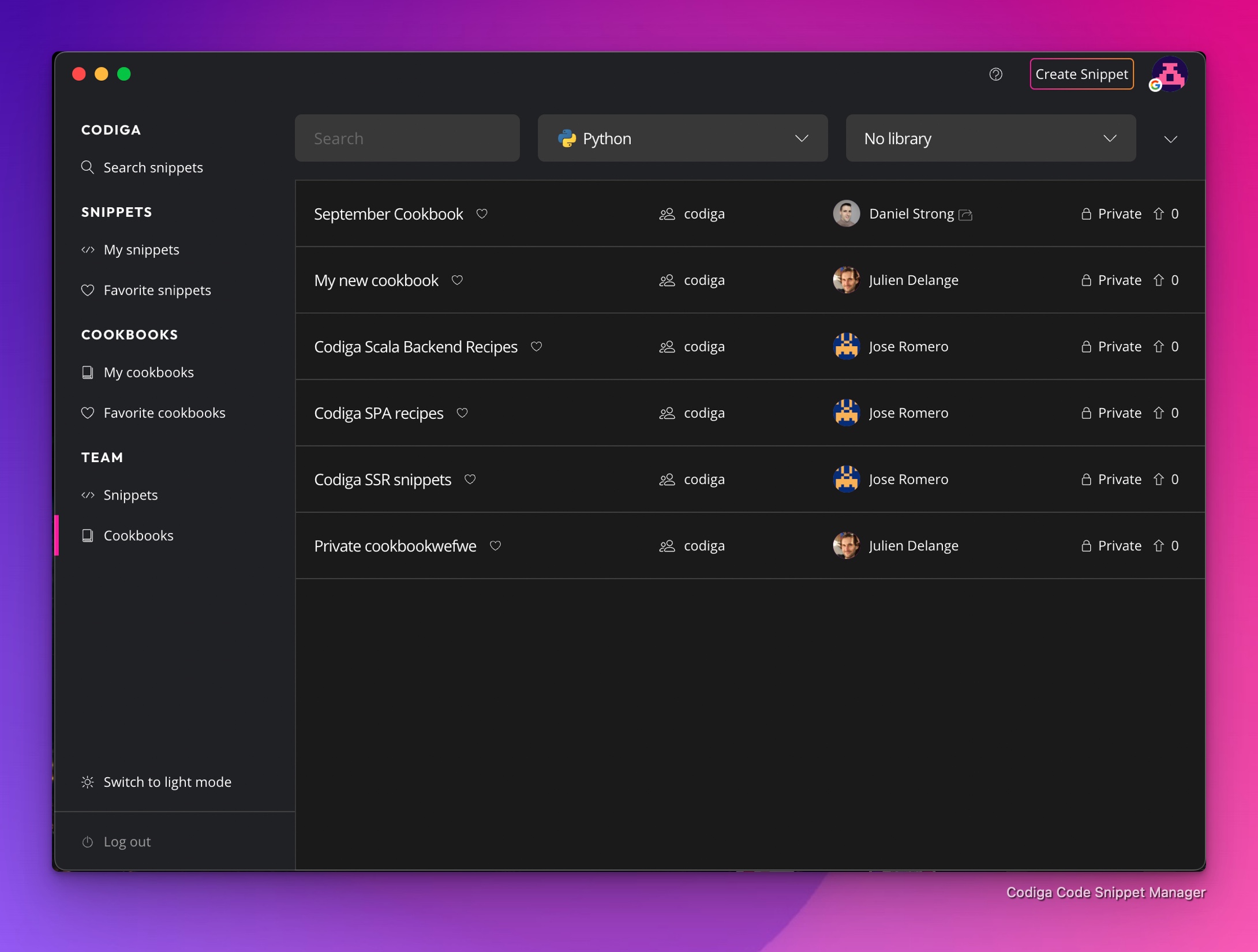The height and width of the screenshot is (952, 1258).
Task: Open Codiga Scala Backend Recipes cookbook
Action: pos(415,347)
